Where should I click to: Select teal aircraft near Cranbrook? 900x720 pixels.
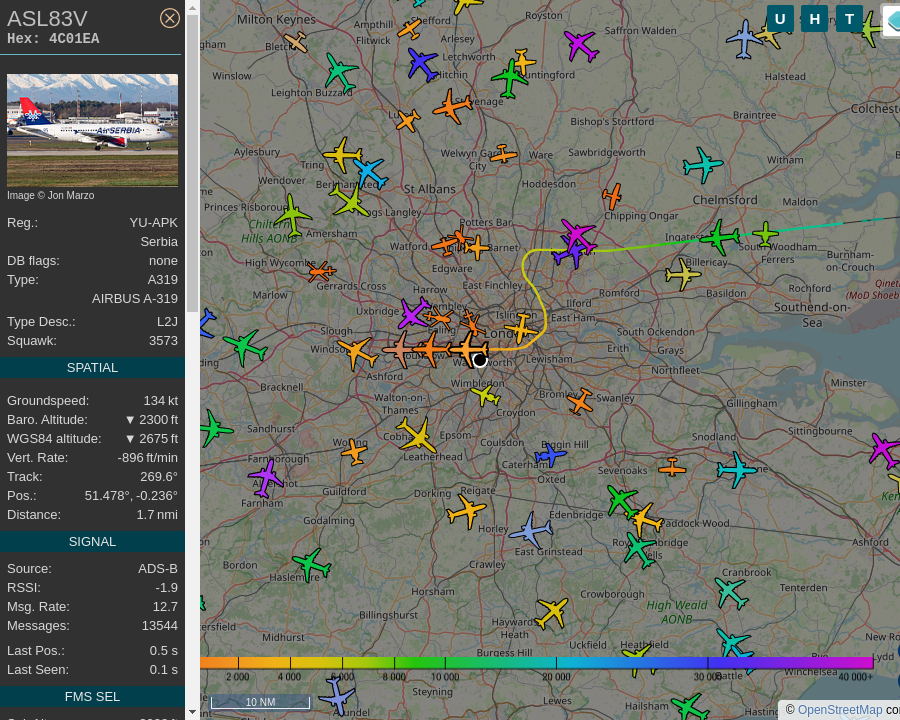pos(731,593)
